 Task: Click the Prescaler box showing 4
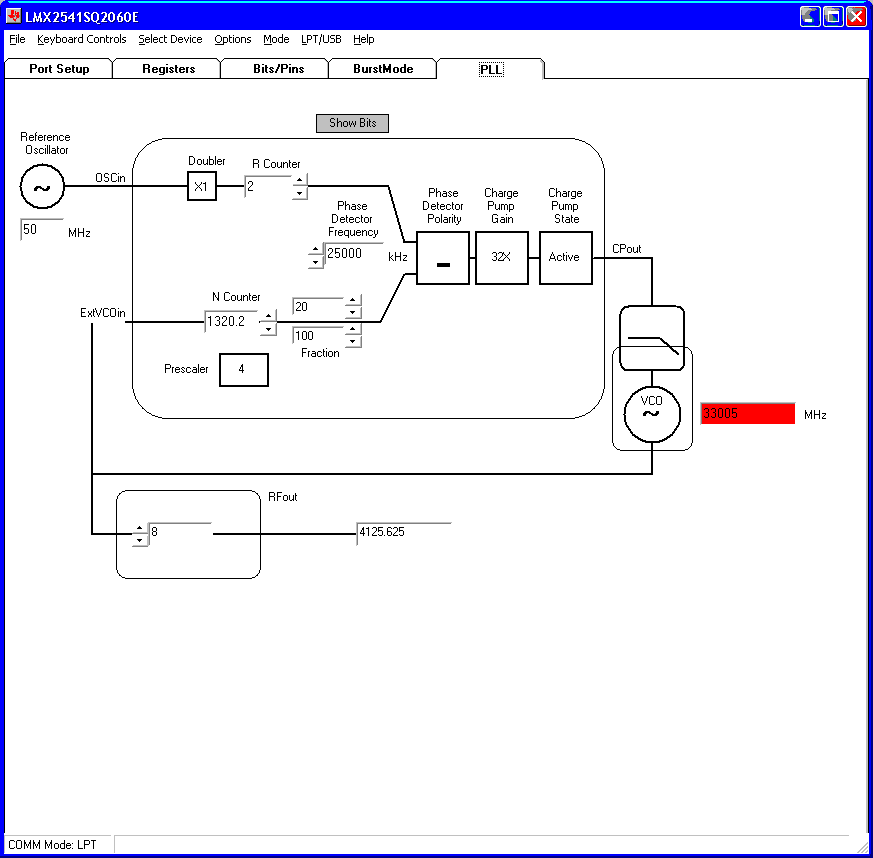tap(243, 369)
